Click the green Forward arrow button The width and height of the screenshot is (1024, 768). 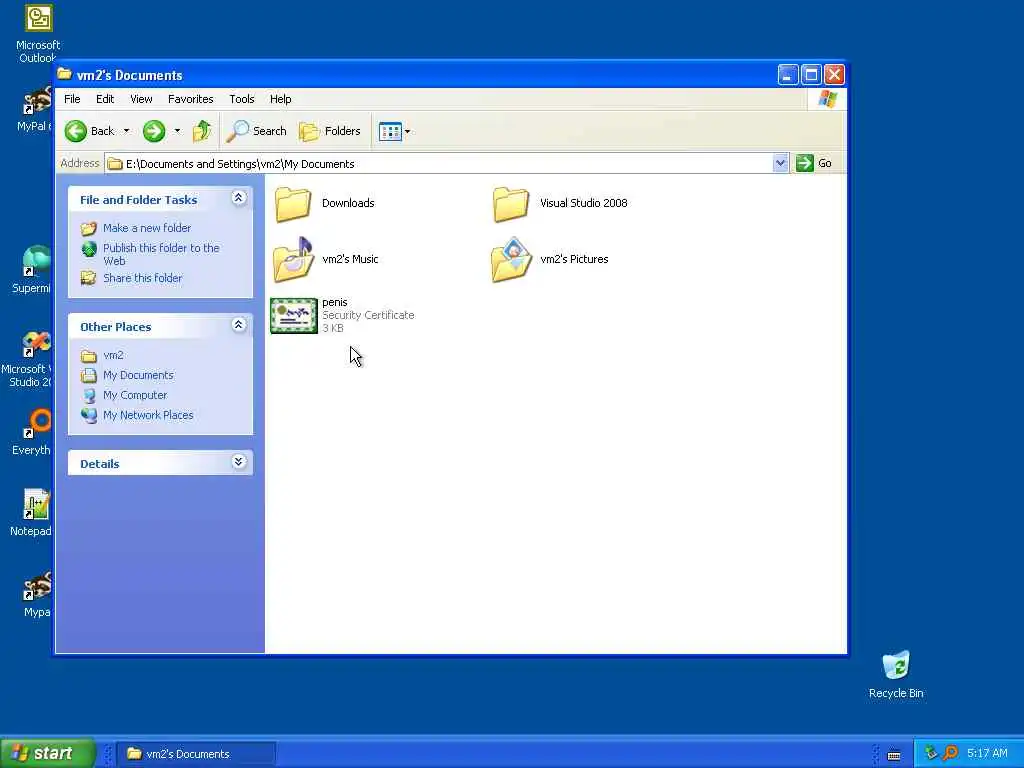(x=154, y=131)
